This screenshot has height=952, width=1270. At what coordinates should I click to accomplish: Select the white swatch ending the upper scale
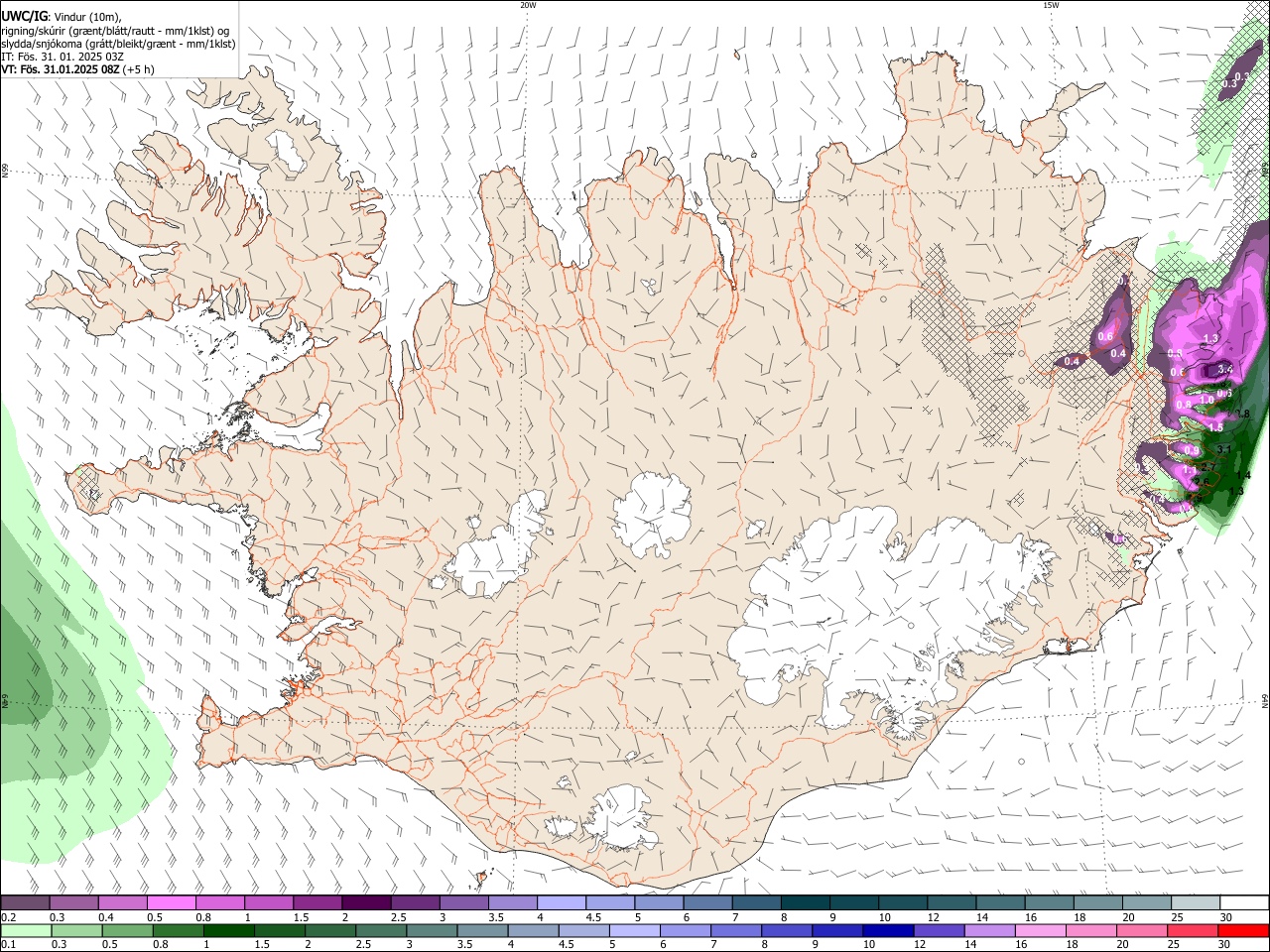(1244, 902)
